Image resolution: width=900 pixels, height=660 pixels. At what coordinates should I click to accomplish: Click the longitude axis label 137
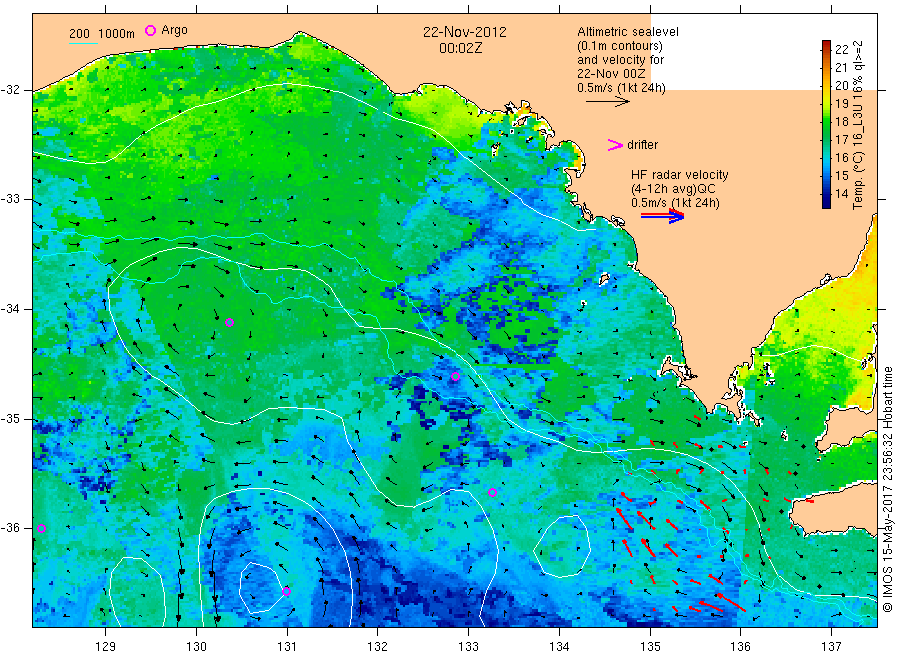click(x=831, y=647)
